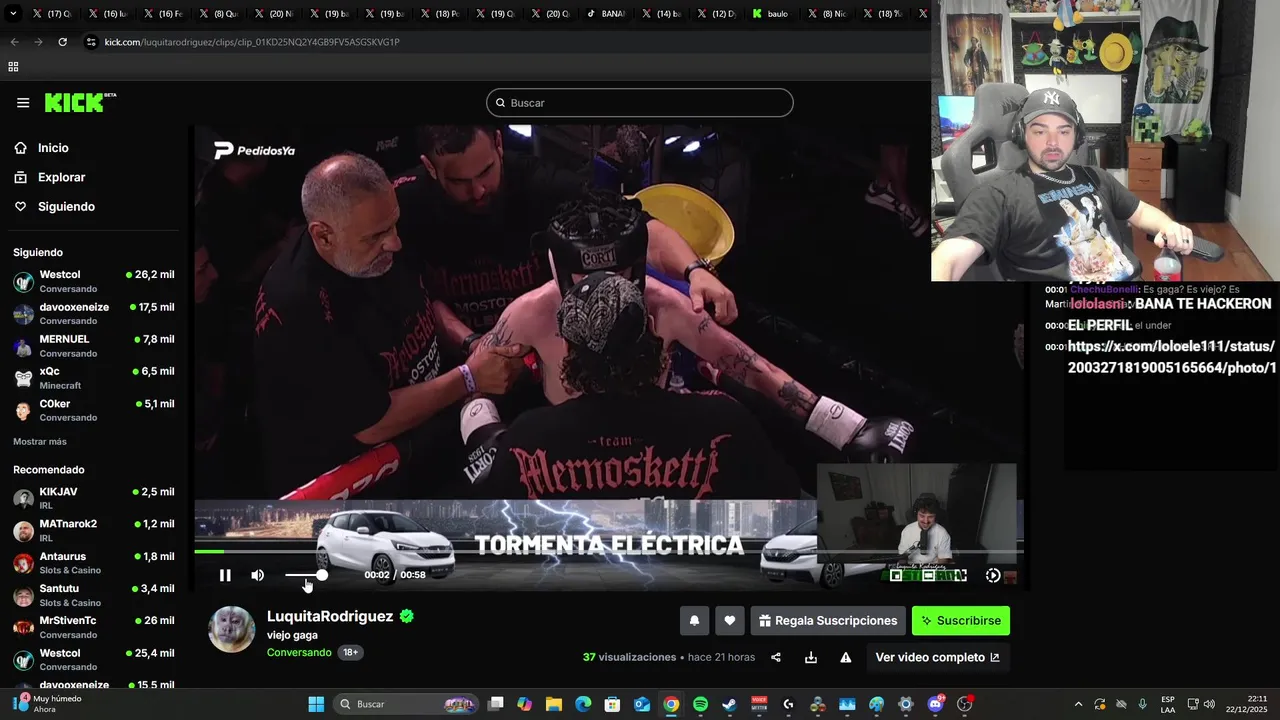The width and height of the screenshot is (1280, 720).
Task: Open Discord from taskbar
Action: click(935, 704)
